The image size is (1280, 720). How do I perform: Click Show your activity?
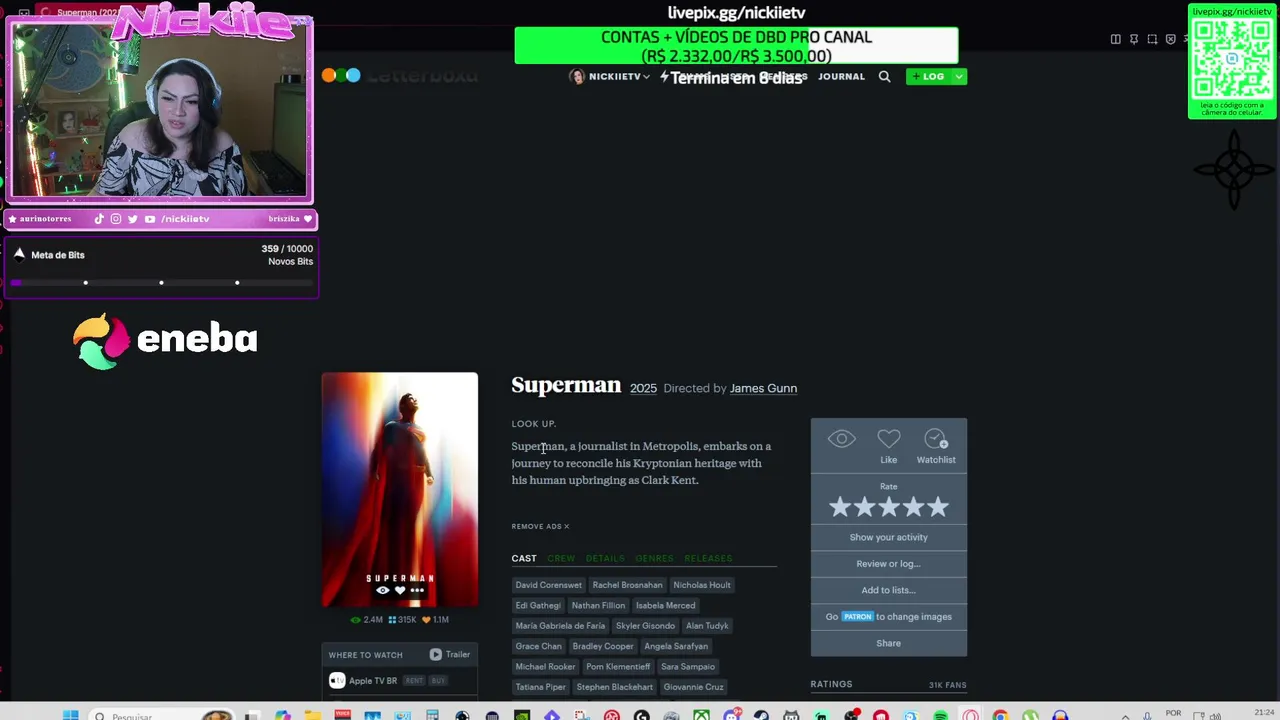pyautogui.click(x=888, y=537)
